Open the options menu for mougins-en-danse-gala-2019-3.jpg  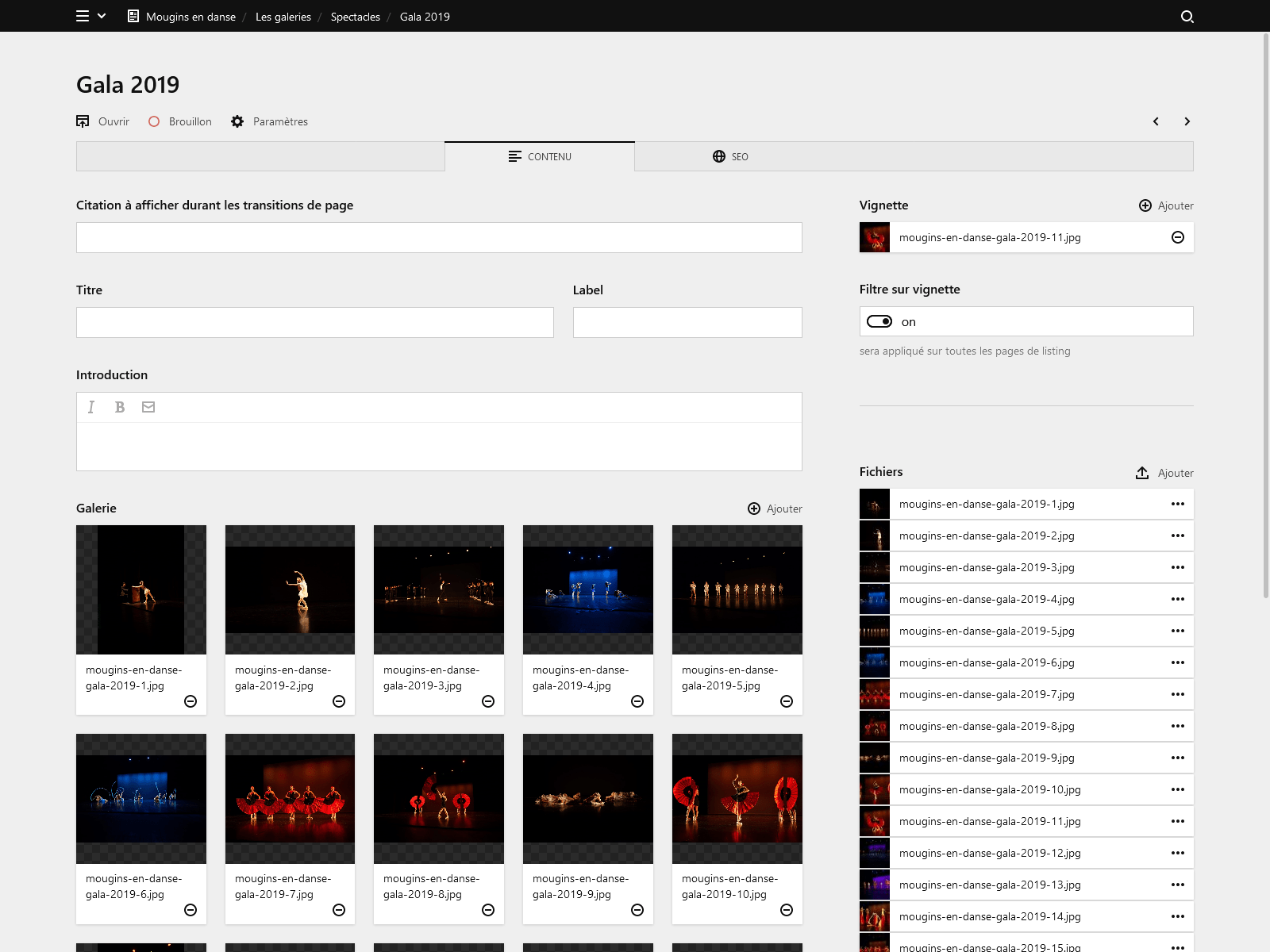point(1177,567)
